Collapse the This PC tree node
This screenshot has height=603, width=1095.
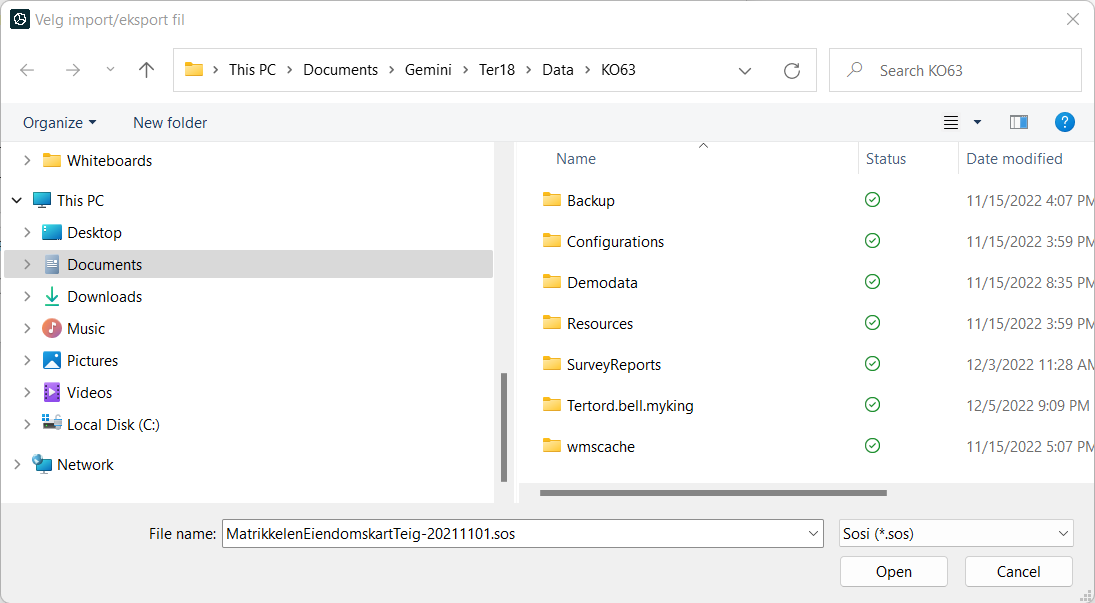tap(17, 200)
